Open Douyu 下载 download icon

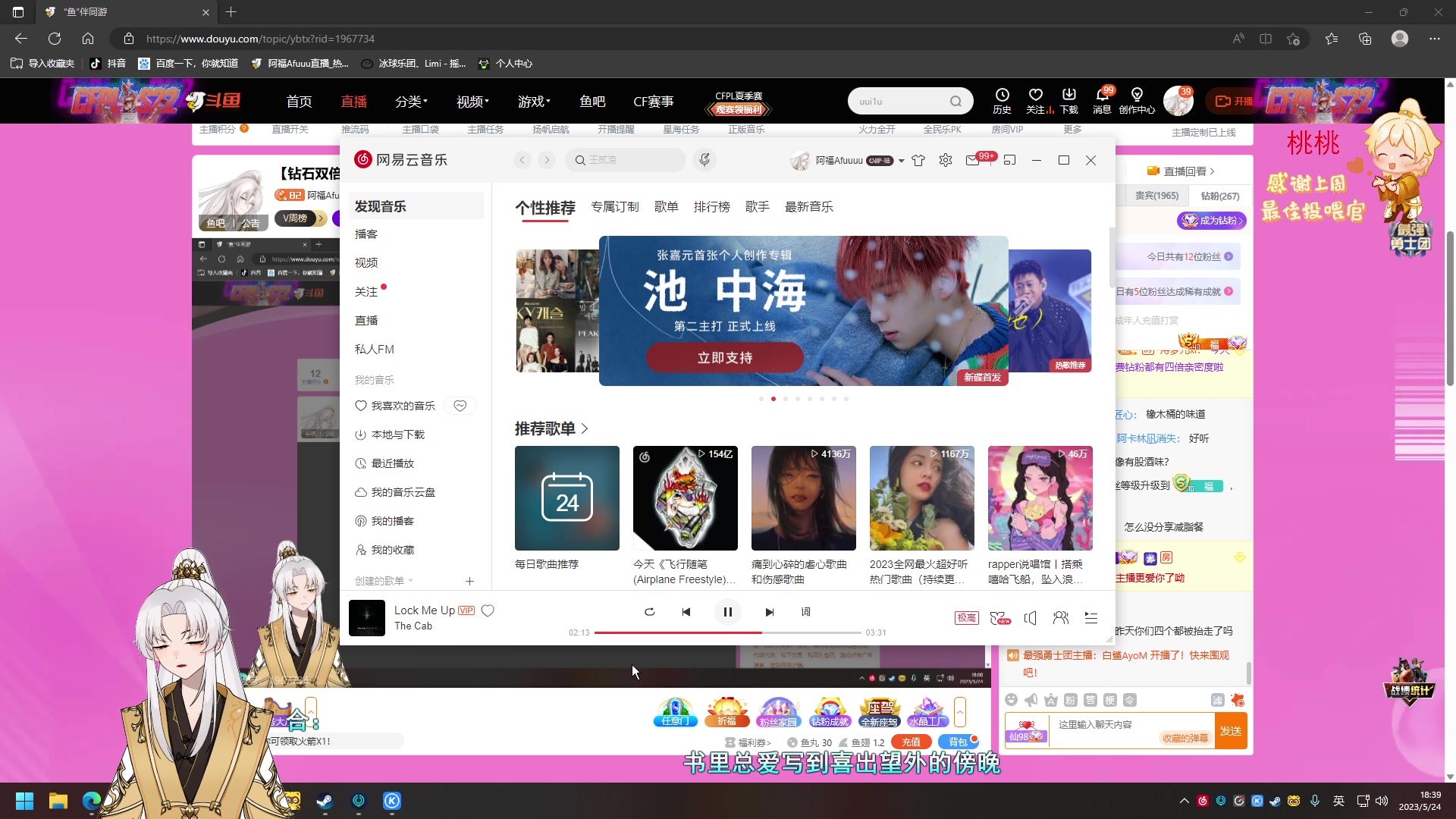pyautogui.click(x=1068, y=100)
